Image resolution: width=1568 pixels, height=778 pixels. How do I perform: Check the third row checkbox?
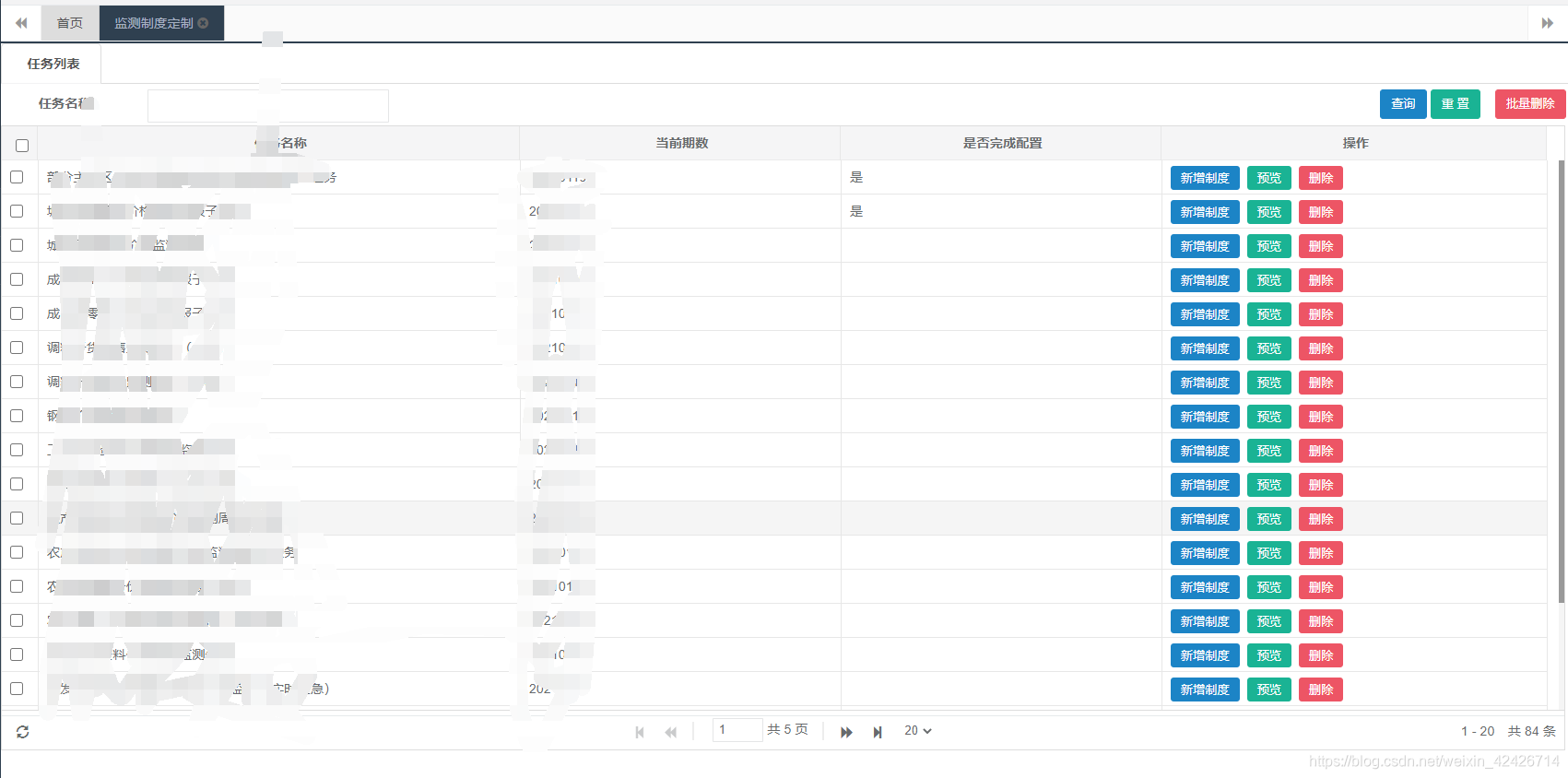point(17,245)
